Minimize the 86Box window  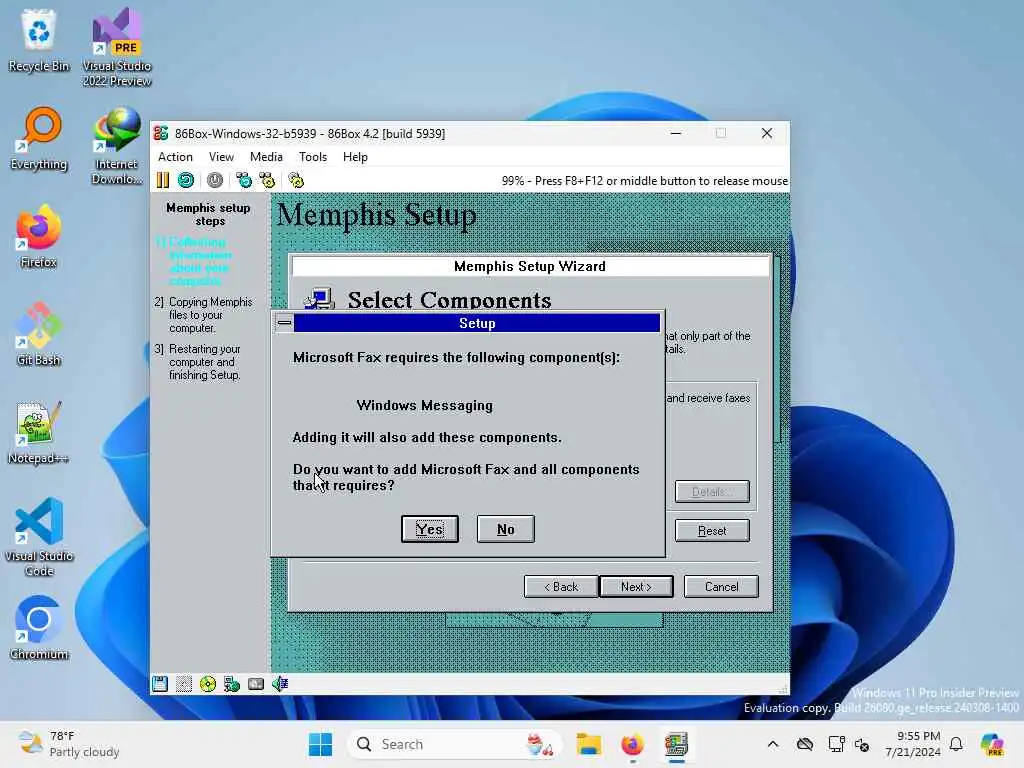pos(676,133)
